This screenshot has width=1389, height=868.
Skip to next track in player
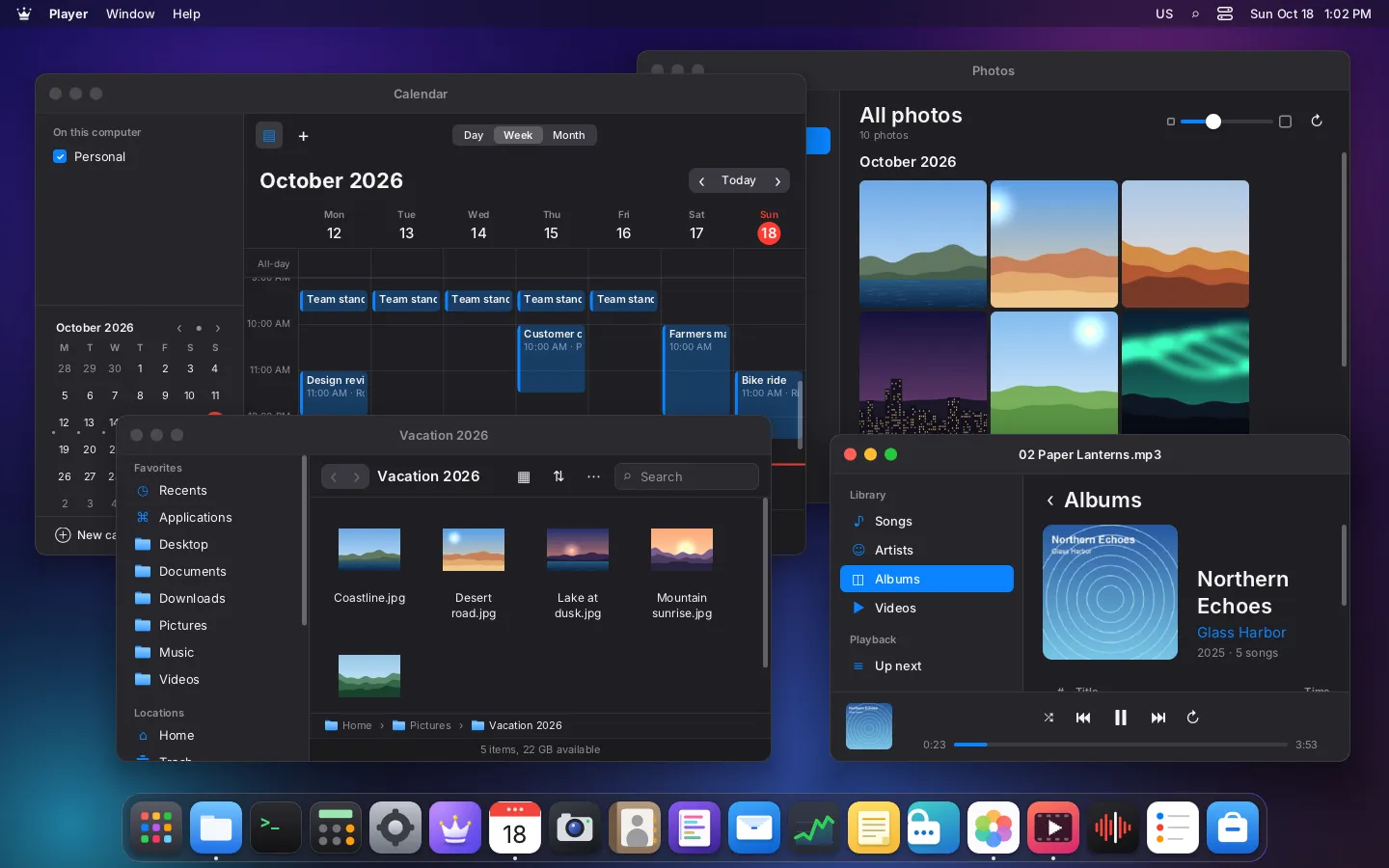pos(1158,718)
